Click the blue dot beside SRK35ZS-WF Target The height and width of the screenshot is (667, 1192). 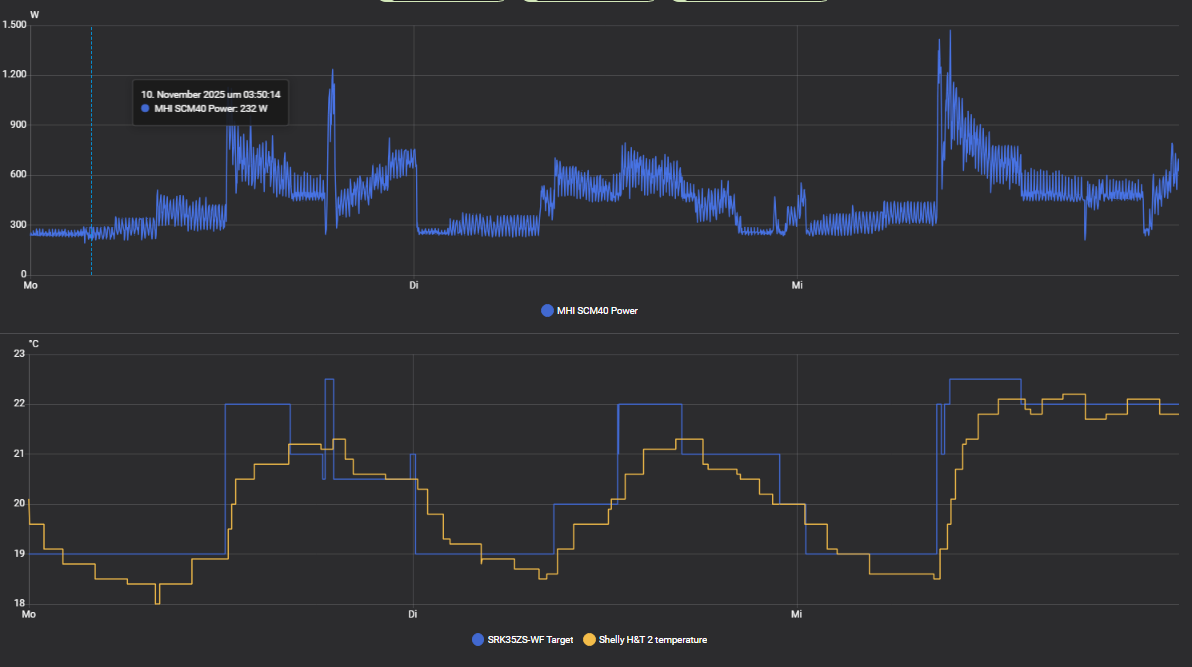pos(477,640)
